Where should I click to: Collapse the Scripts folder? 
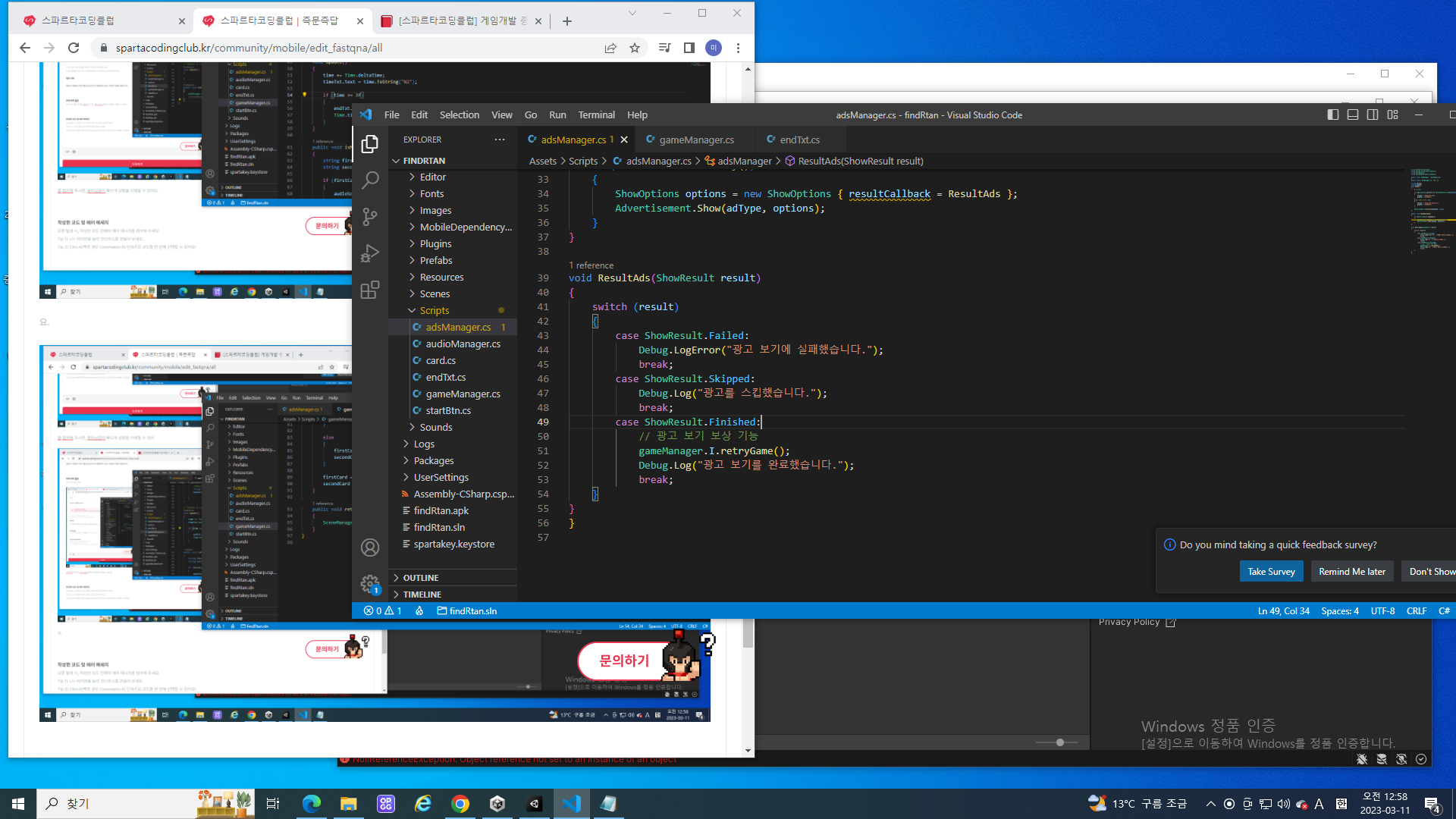[453, 310]
